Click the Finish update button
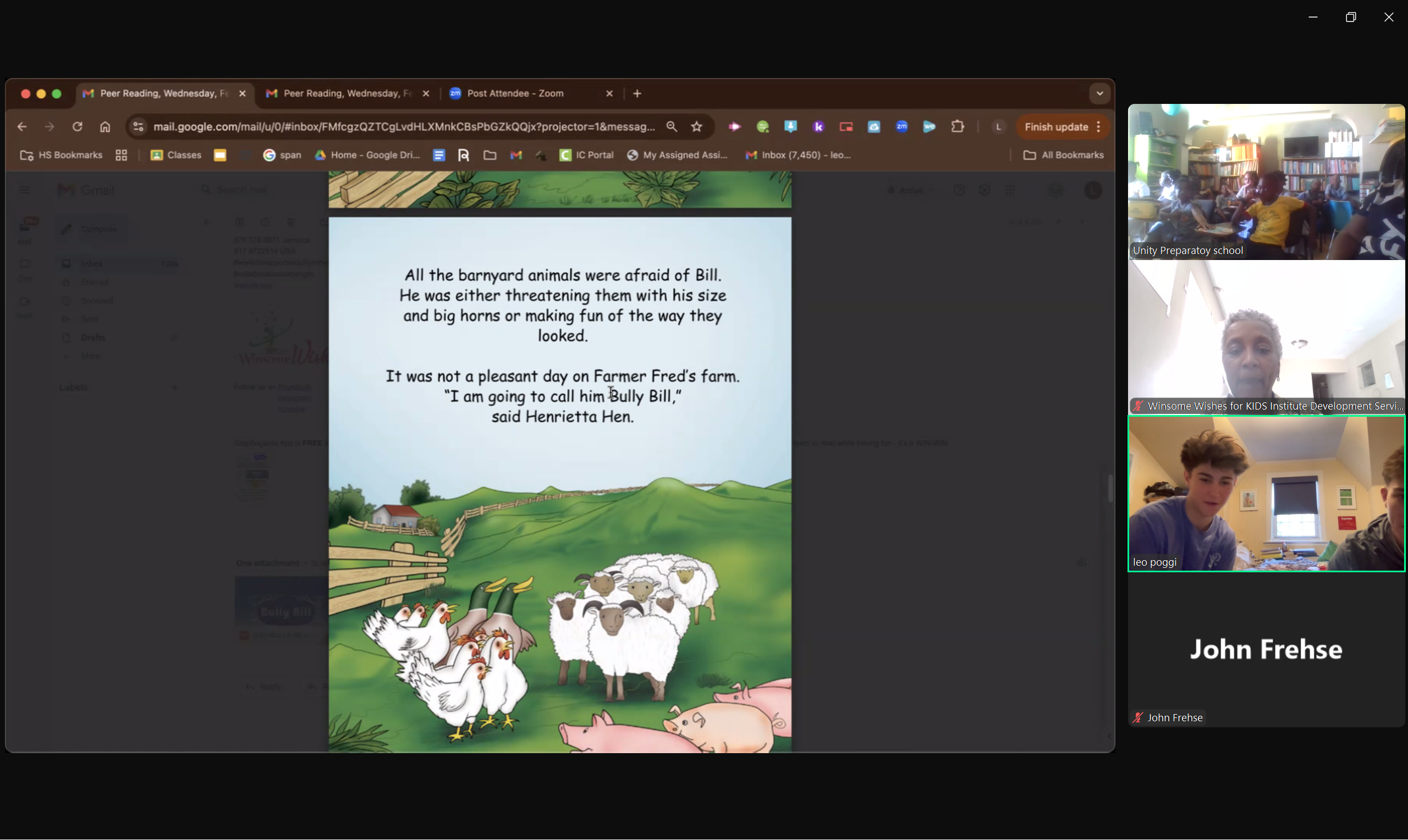1408x840 pixels. click(x=1056, y=127)
